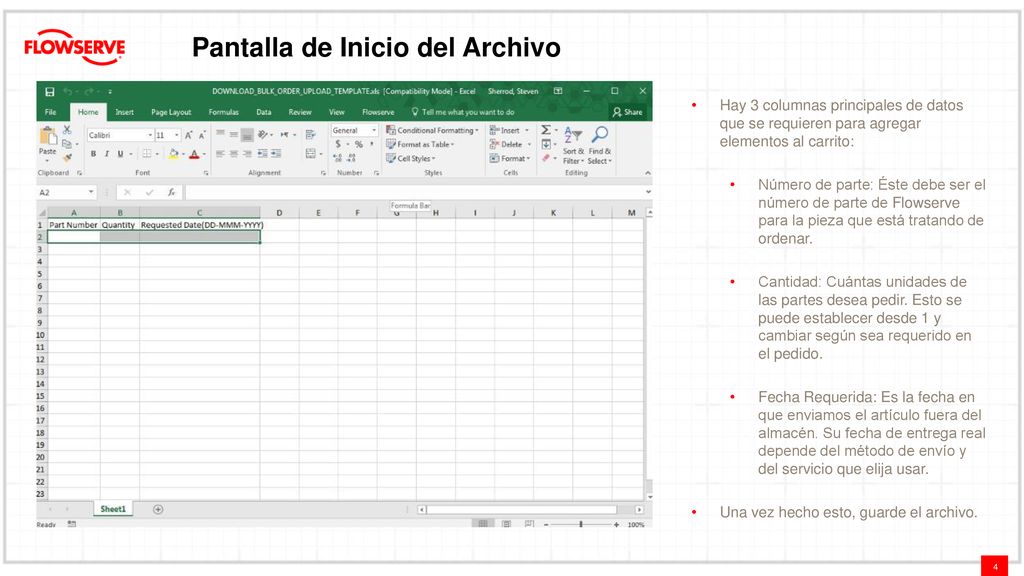
Task: Click the Merge & Center icon
Action: pos(310,153)
